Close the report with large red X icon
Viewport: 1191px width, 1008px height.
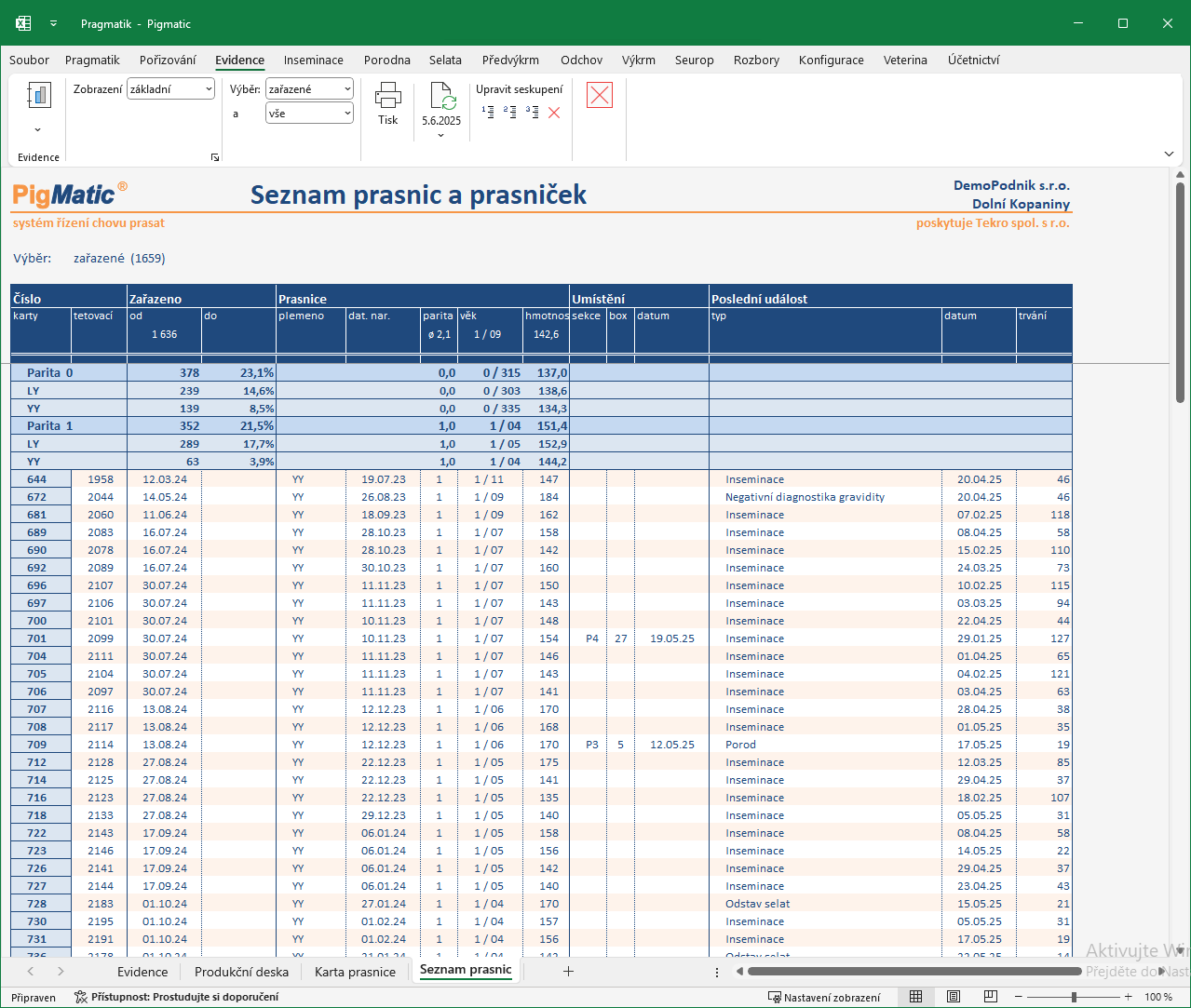[x=600, y=95]
